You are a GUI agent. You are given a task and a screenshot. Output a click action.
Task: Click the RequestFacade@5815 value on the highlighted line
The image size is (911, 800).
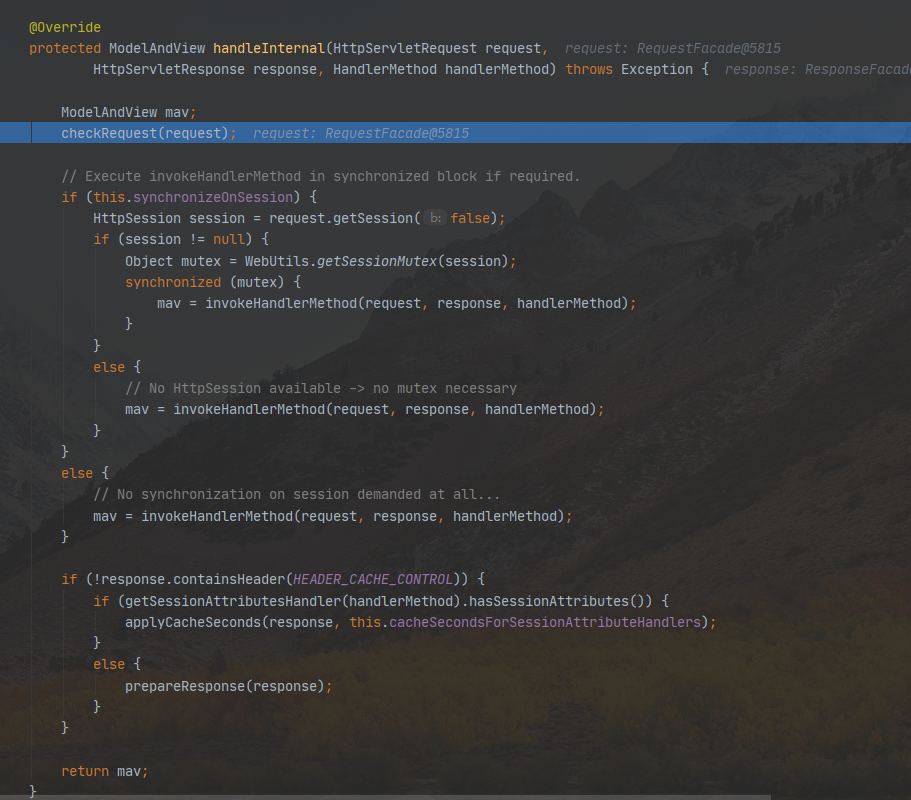click(x=397, y=133)
